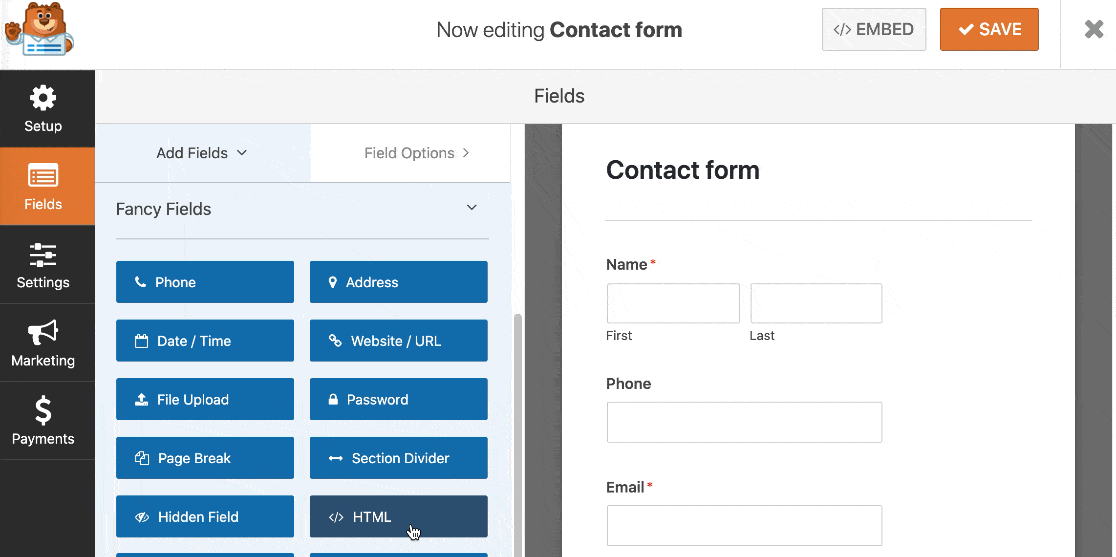Viewport: 1116px width, 557px height.
Task: Add a Date / Time field
Action: point(205,341)
